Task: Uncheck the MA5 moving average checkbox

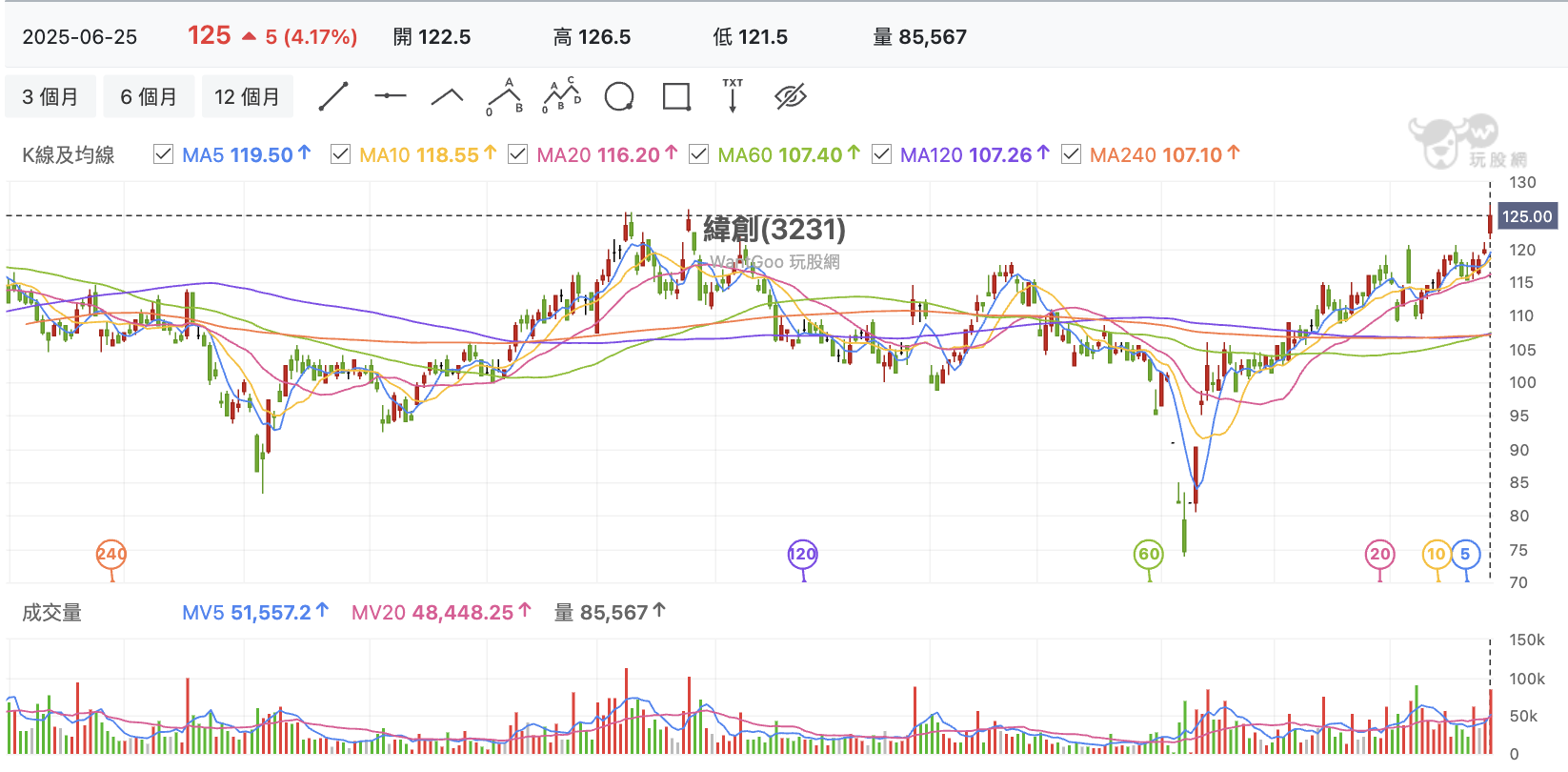Action: pos(163,154)
